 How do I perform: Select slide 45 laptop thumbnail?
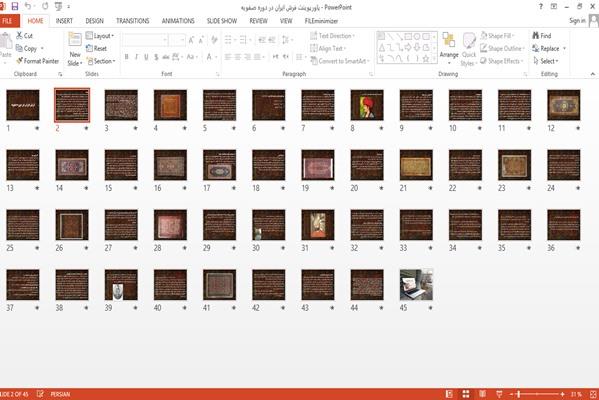click(x=416, y=285)
